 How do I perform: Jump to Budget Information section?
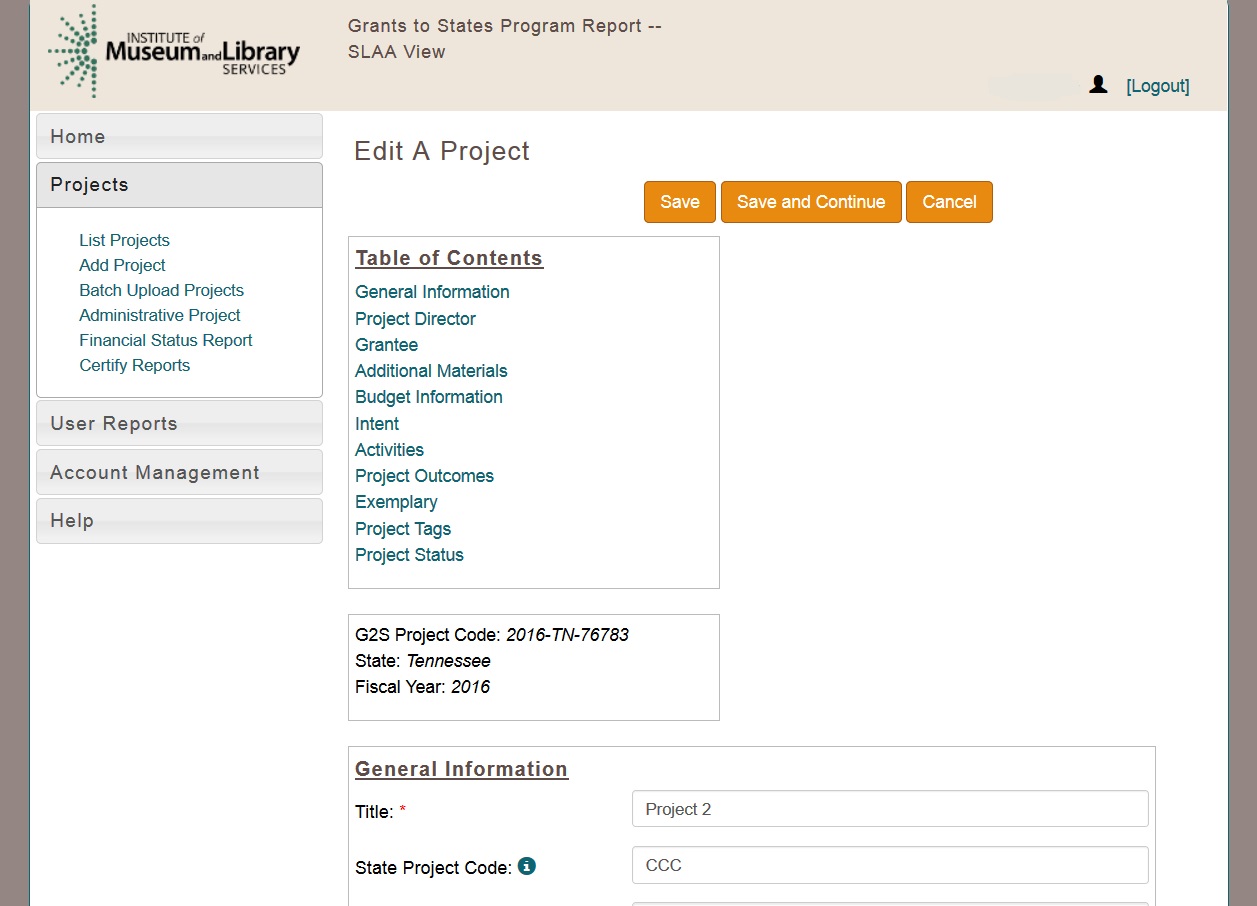pos(429,397)
